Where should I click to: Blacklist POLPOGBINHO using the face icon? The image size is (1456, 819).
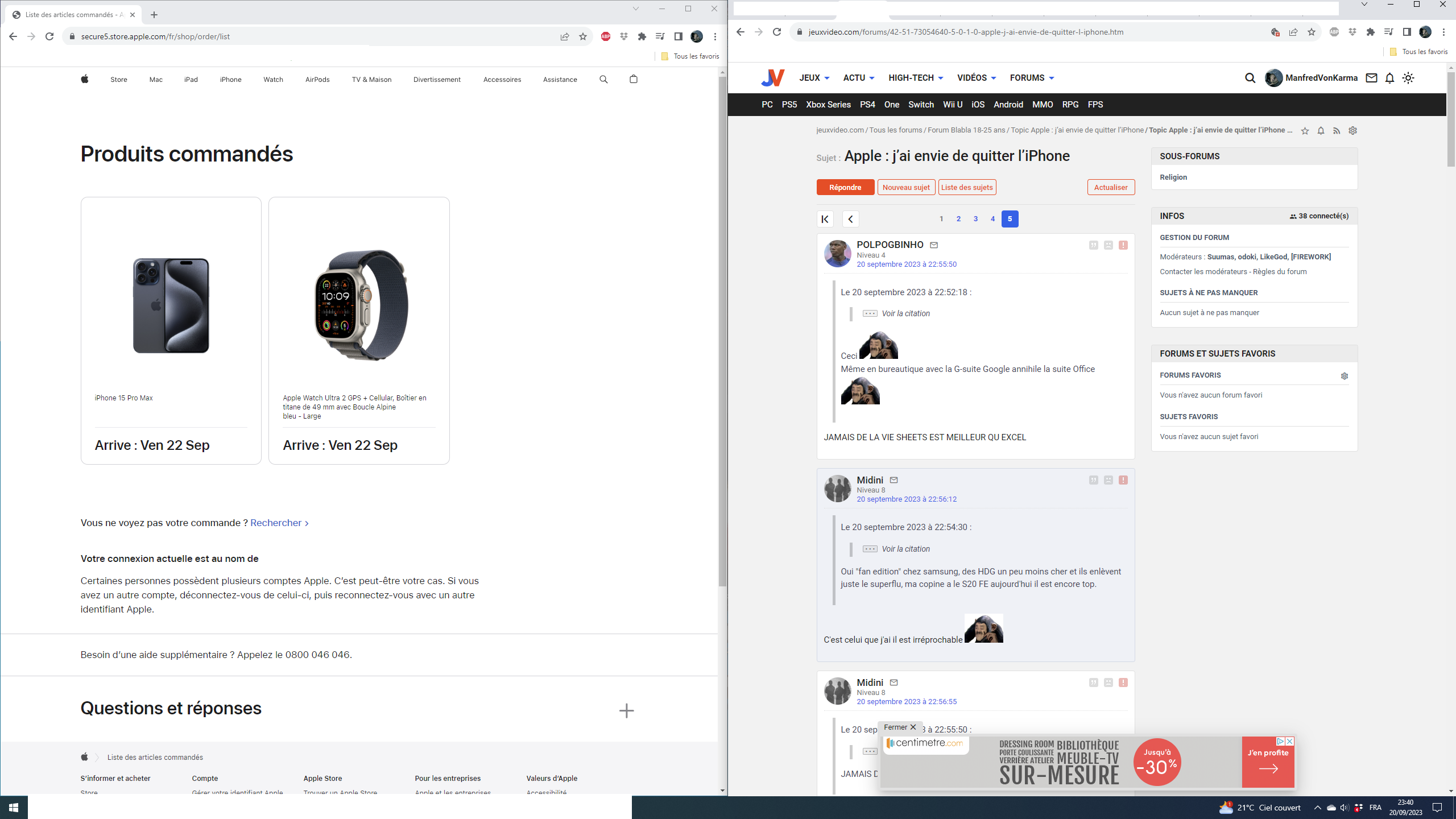1108,245
